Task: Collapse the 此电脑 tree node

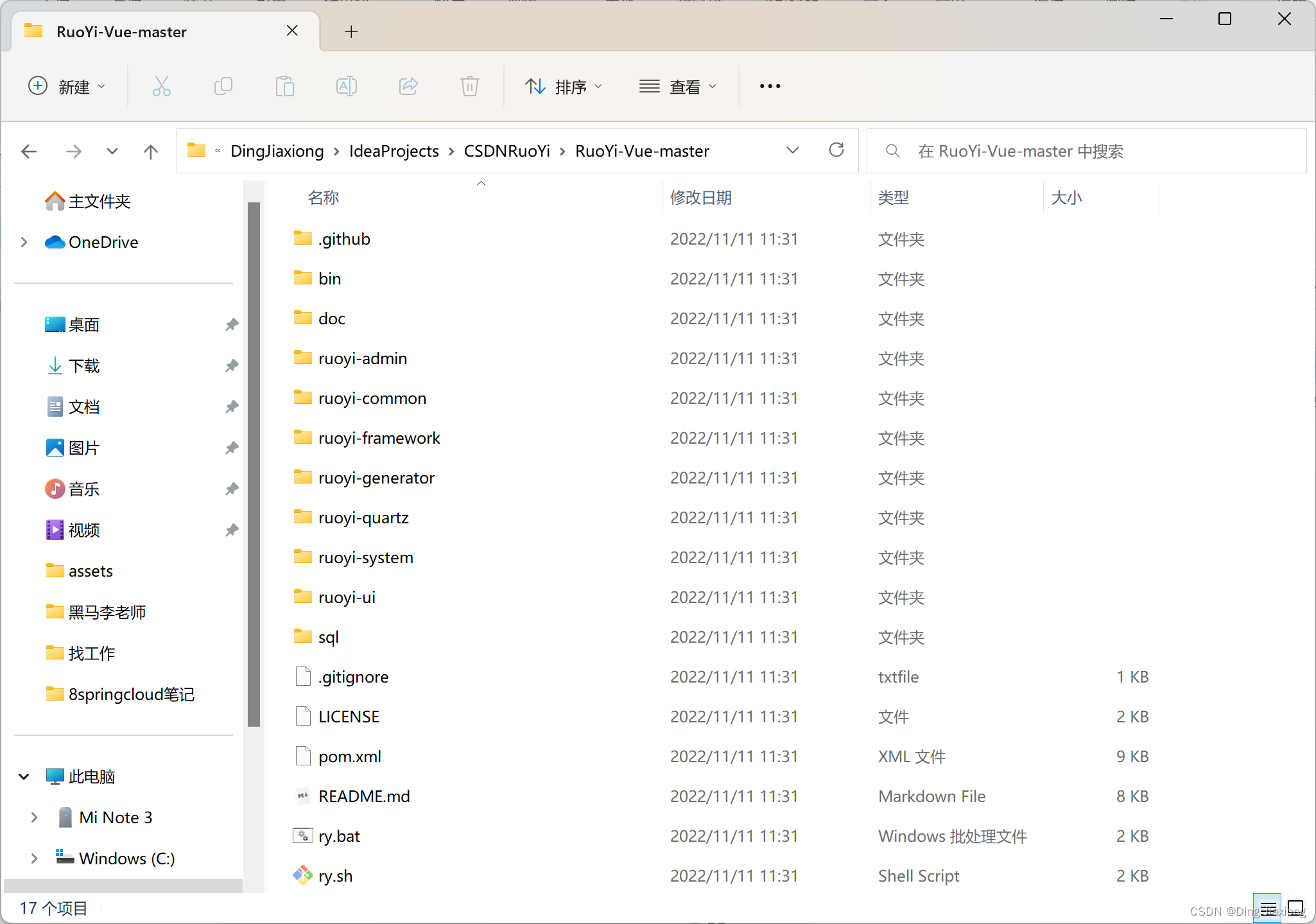Action: tap(24, 776)
